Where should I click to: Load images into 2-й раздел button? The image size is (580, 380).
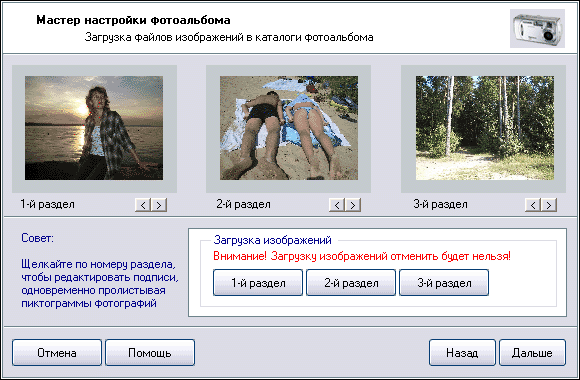click(x=351, y=283)
